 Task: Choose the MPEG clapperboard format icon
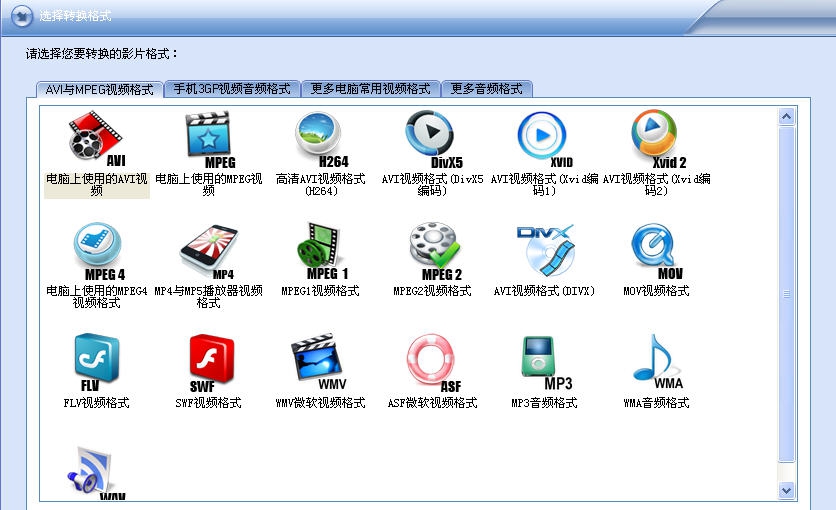[209, 139]
